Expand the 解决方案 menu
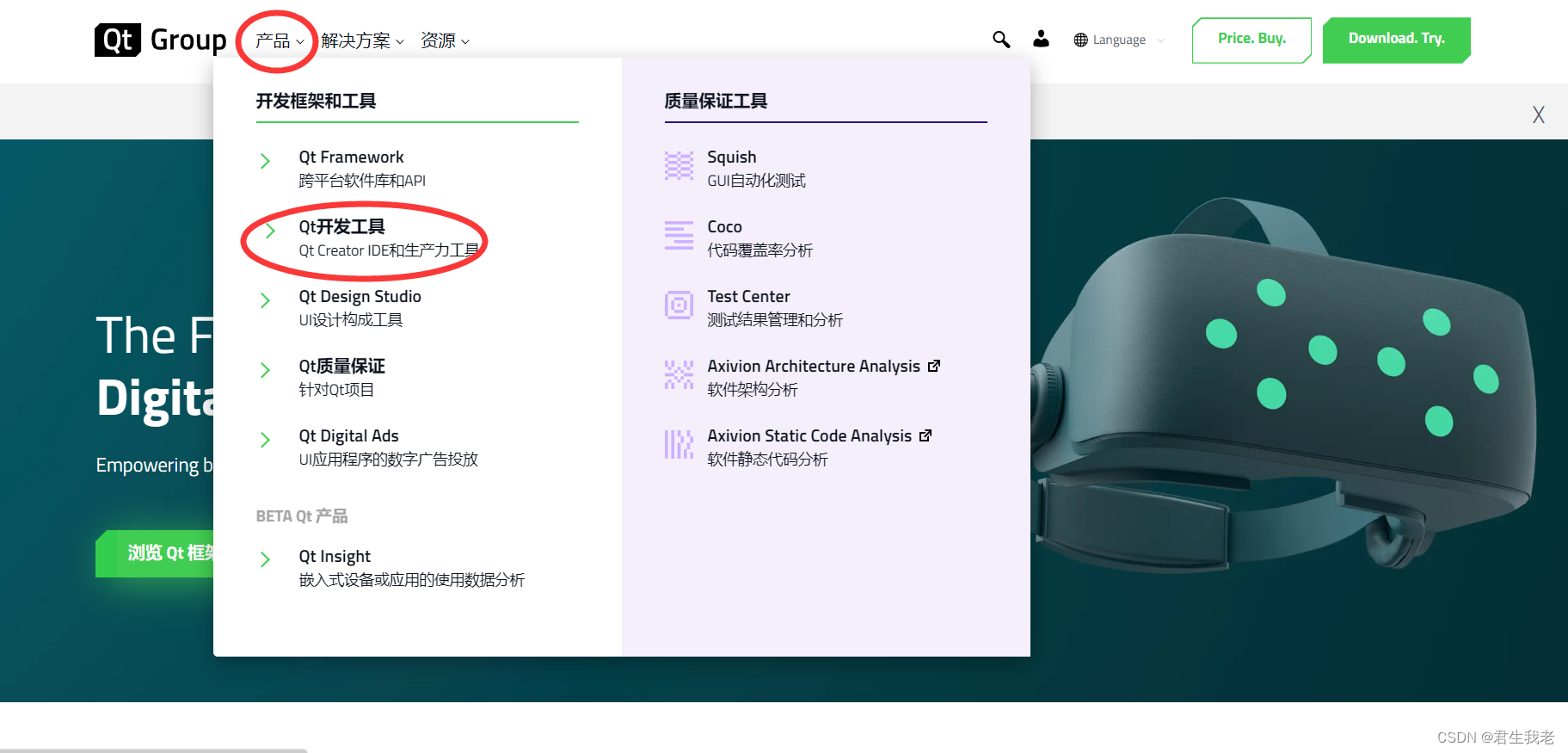 point(362,40)
